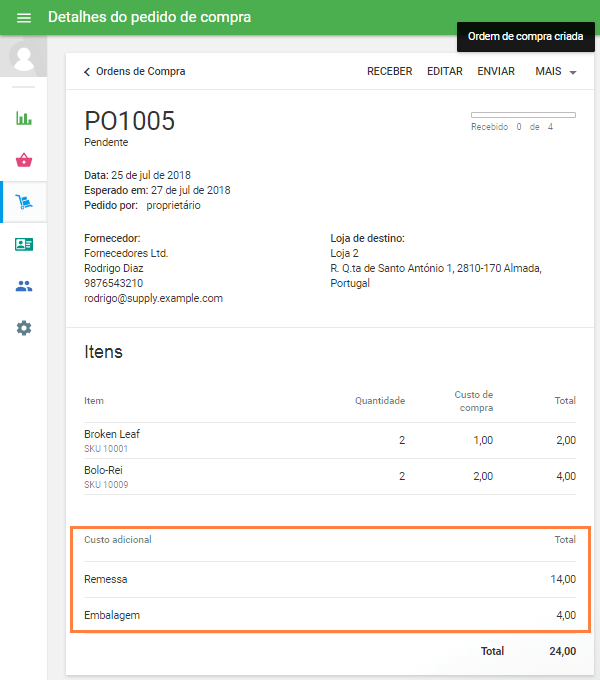This screenshot has height=680, width=600.
Task: Select the inventory hand truck icon
Action: pyautogui.click(x=24, y=202)
